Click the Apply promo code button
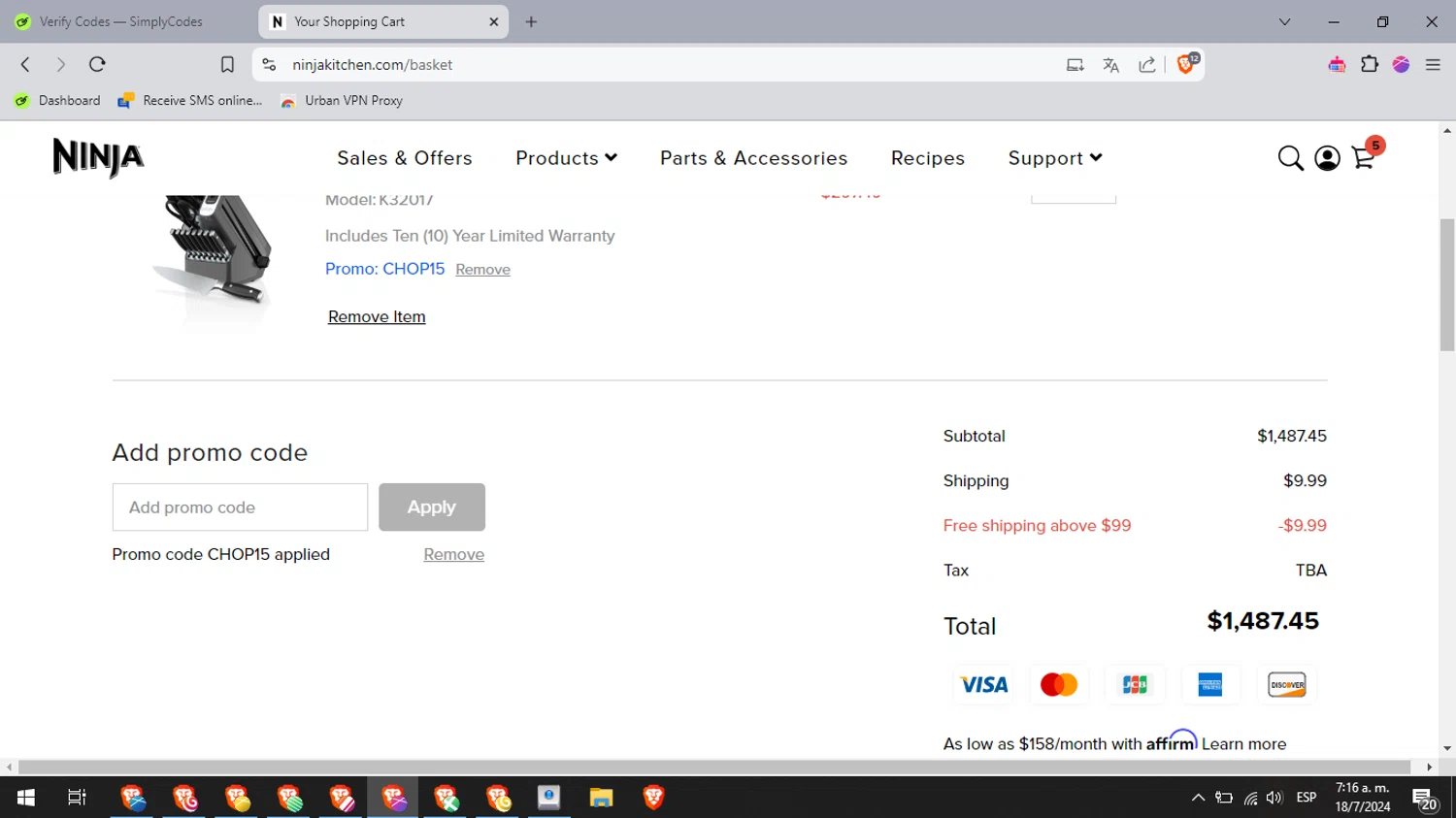This screenshot has height=818, width=1456. click(x=432, y=507)
